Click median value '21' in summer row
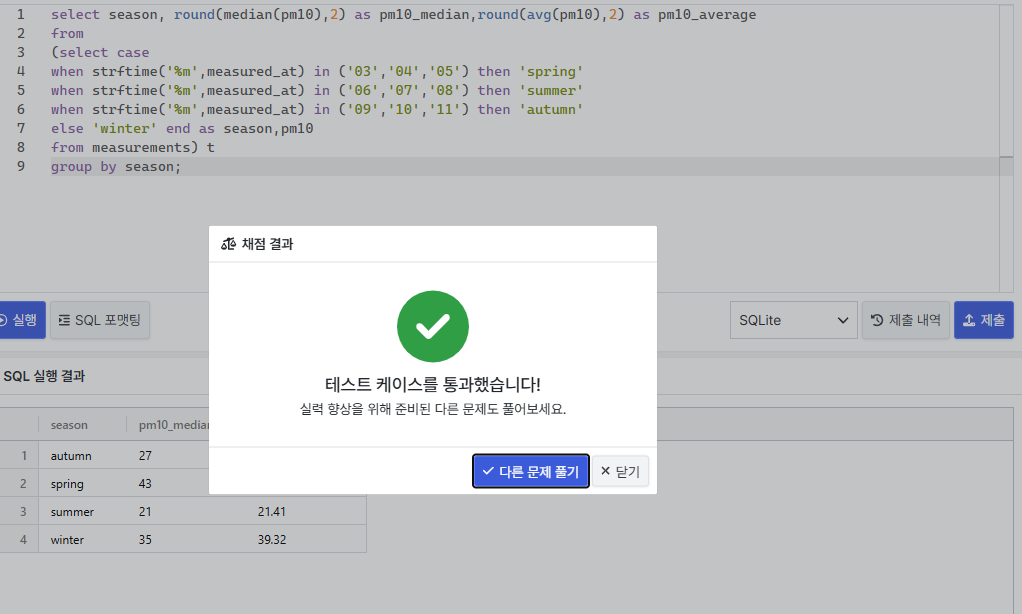Viewport: 1022px width, 614px height. pos(145,512)
